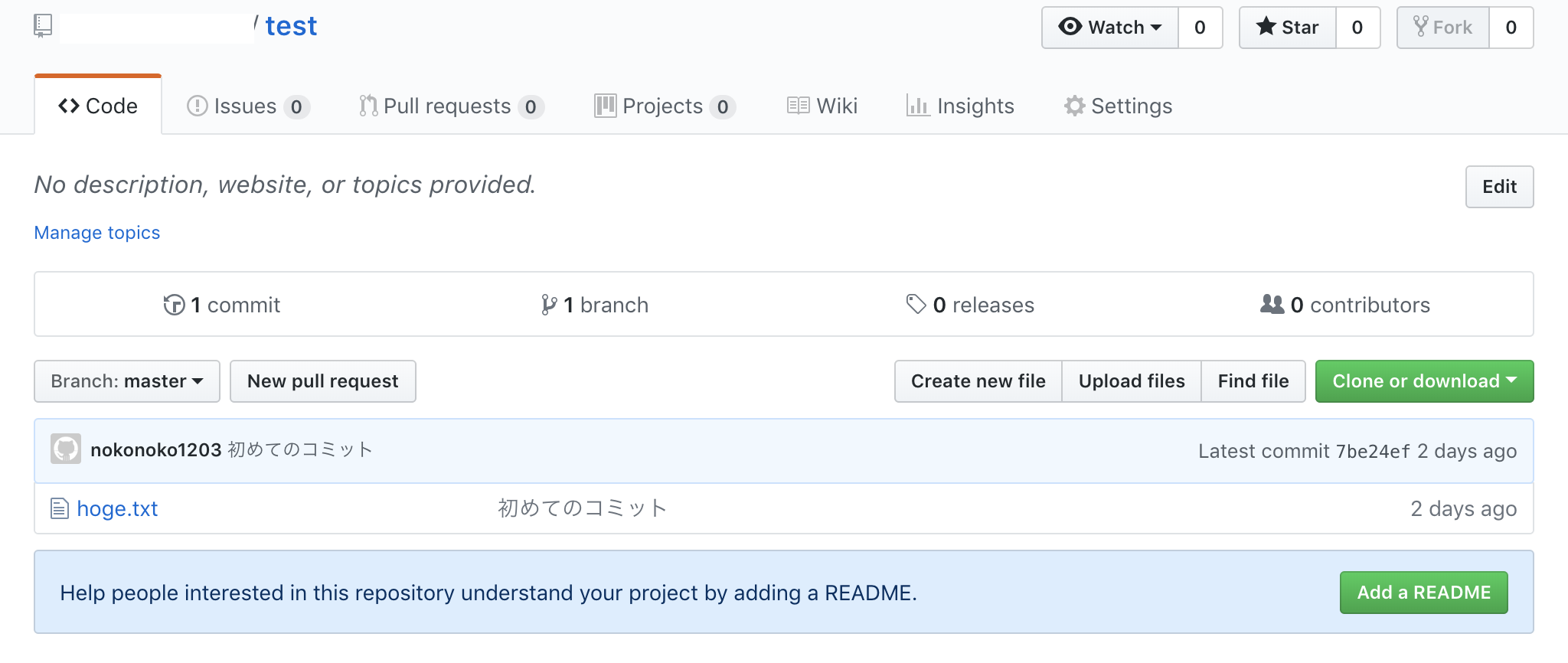Click the Wiki book icon
This screenshot has width=1568, height=663.
coord(798,106)
